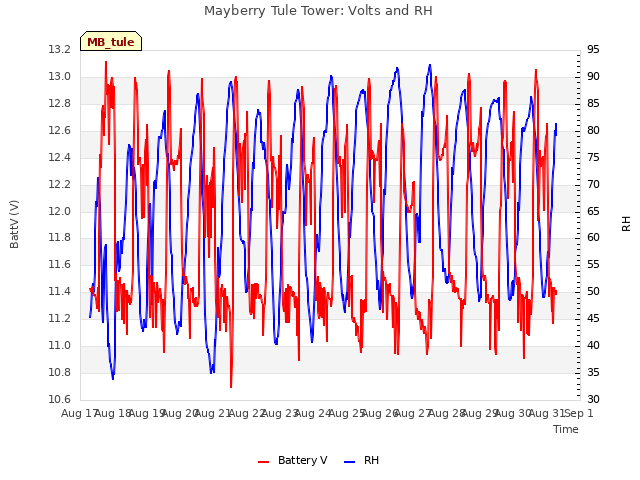Click the 11.0 left axis tick label
This screenshot has width=640, height=480.
click(60, 345)
